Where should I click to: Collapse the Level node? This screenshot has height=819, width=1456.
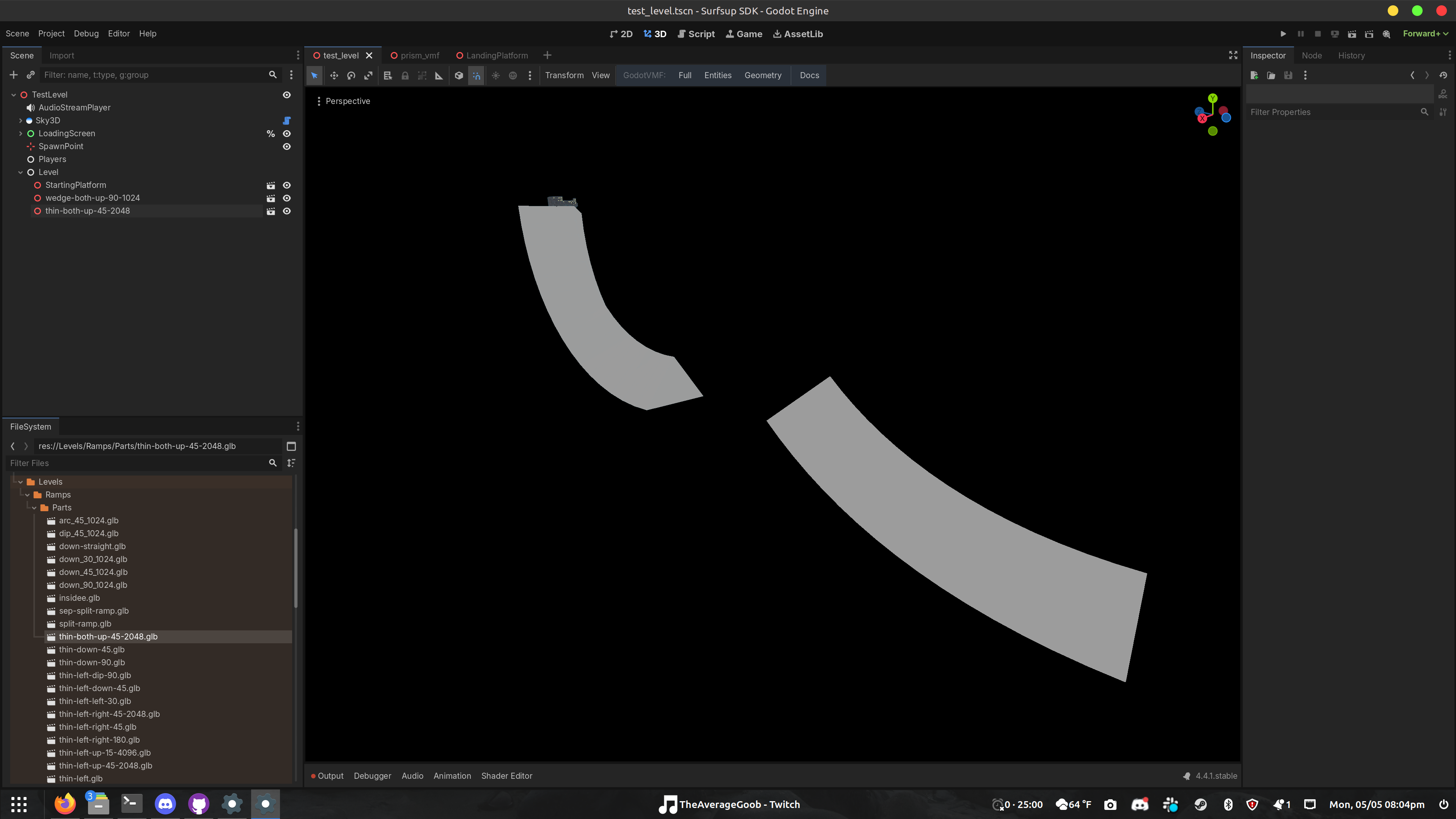coord(20,173)
